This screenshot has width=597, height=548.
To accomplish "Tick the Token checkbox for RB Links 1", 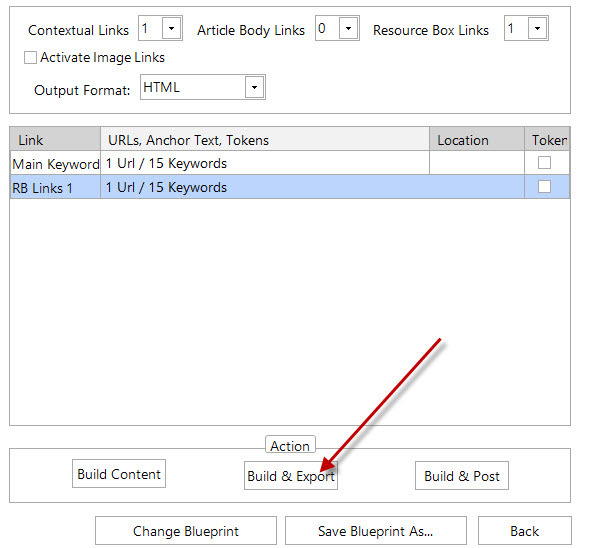I will [544, 187].
